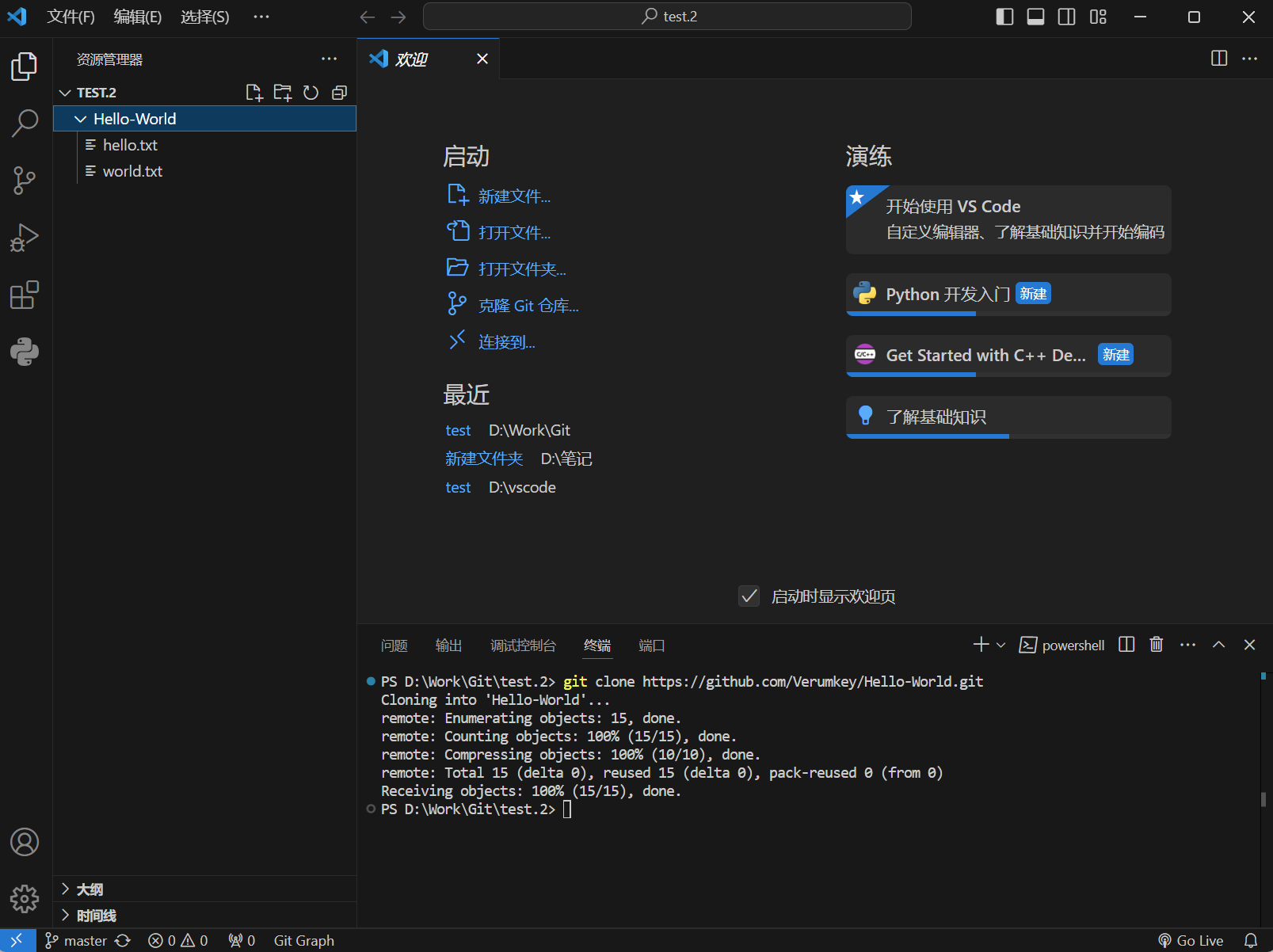
Task: Open Get Started with C++ walkthrough
Action: click(1008, 356)
